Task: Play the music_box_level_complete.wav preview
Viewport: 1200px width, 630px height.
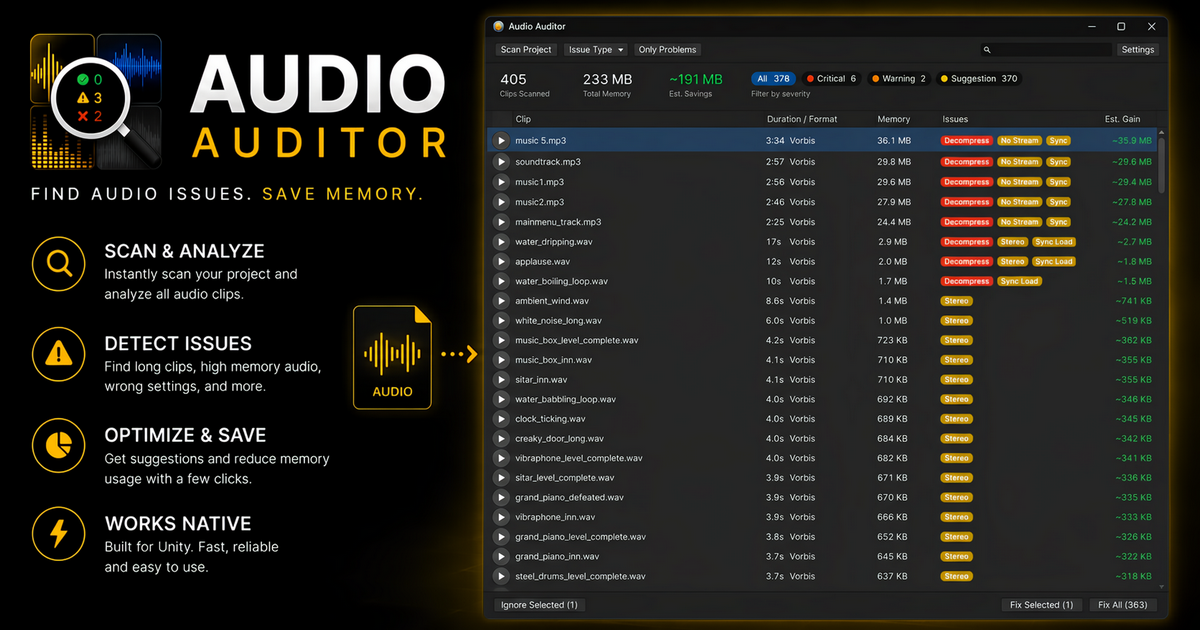Action: (x=502, y=341)
